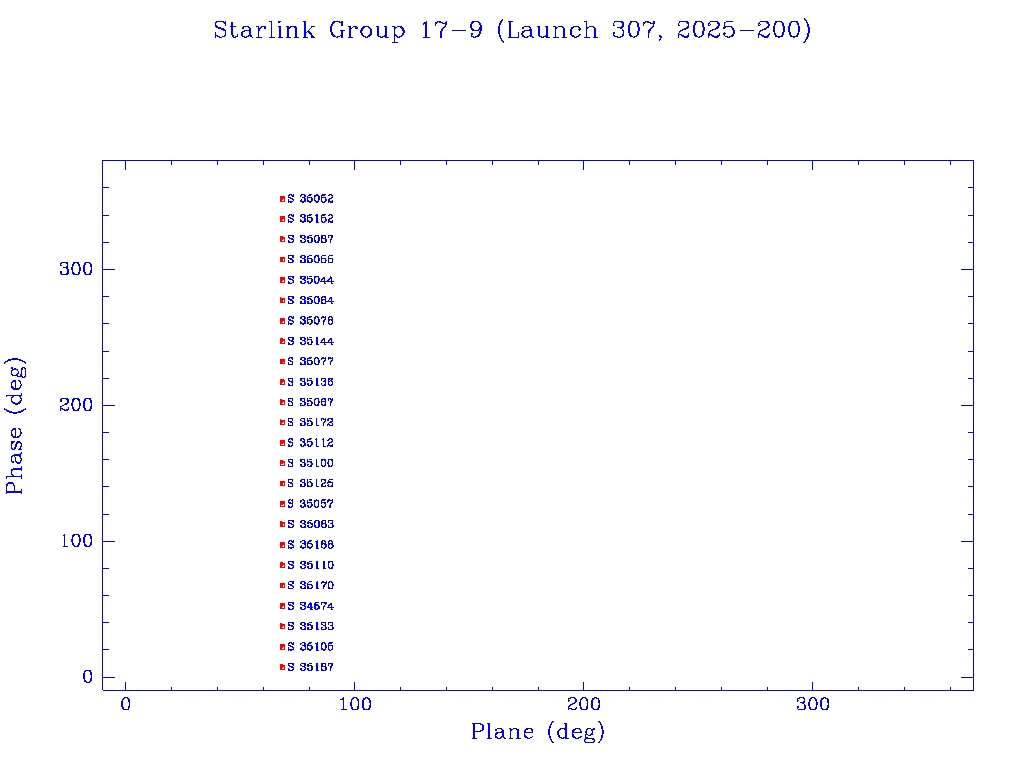Pick the red marker for S 35100

283,463
